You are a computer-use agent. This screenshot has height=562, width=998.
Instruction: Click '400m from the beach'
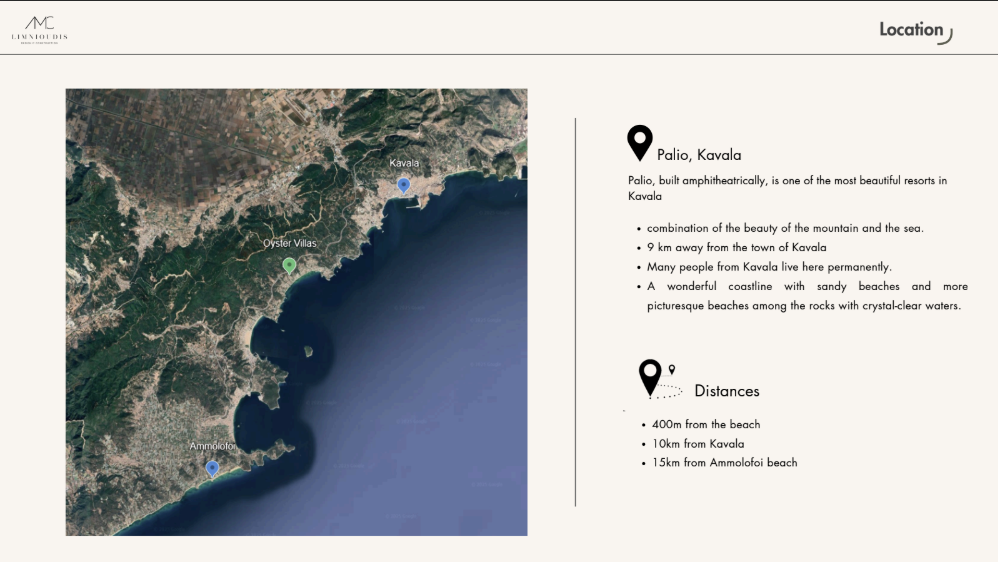tap(706, 425)
